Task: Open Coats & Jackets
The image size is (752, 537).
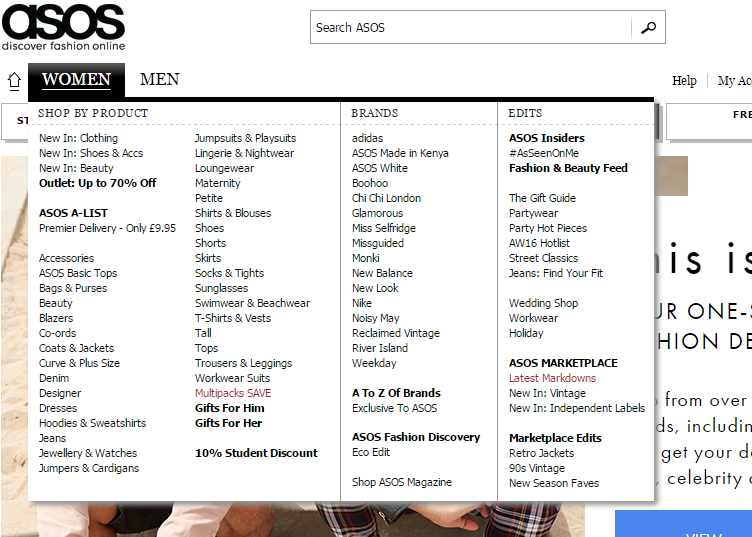Action: 77,348
